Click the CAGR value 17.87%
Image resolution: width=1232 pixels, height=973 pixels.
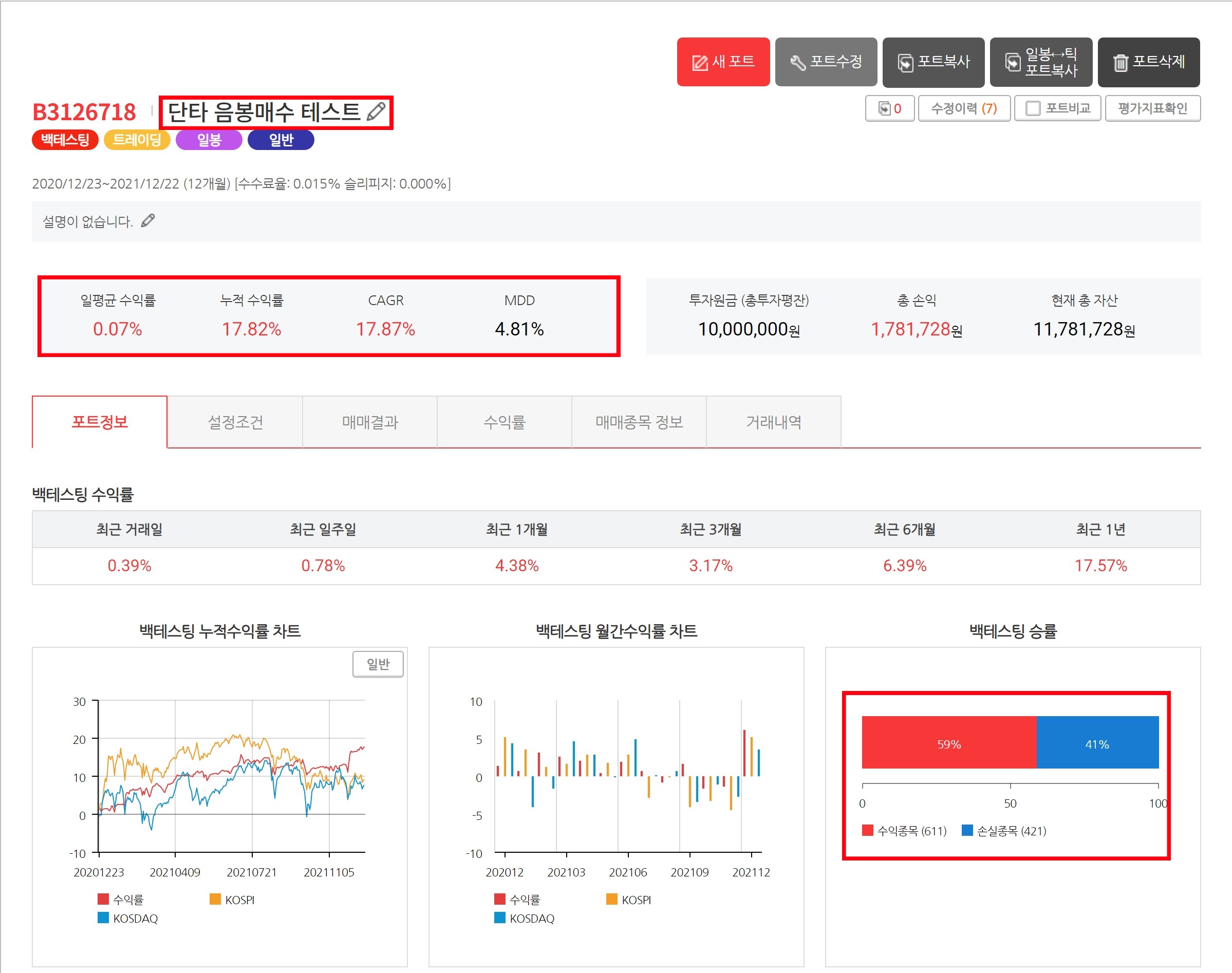pyautogui.click(x=386, y=329)
